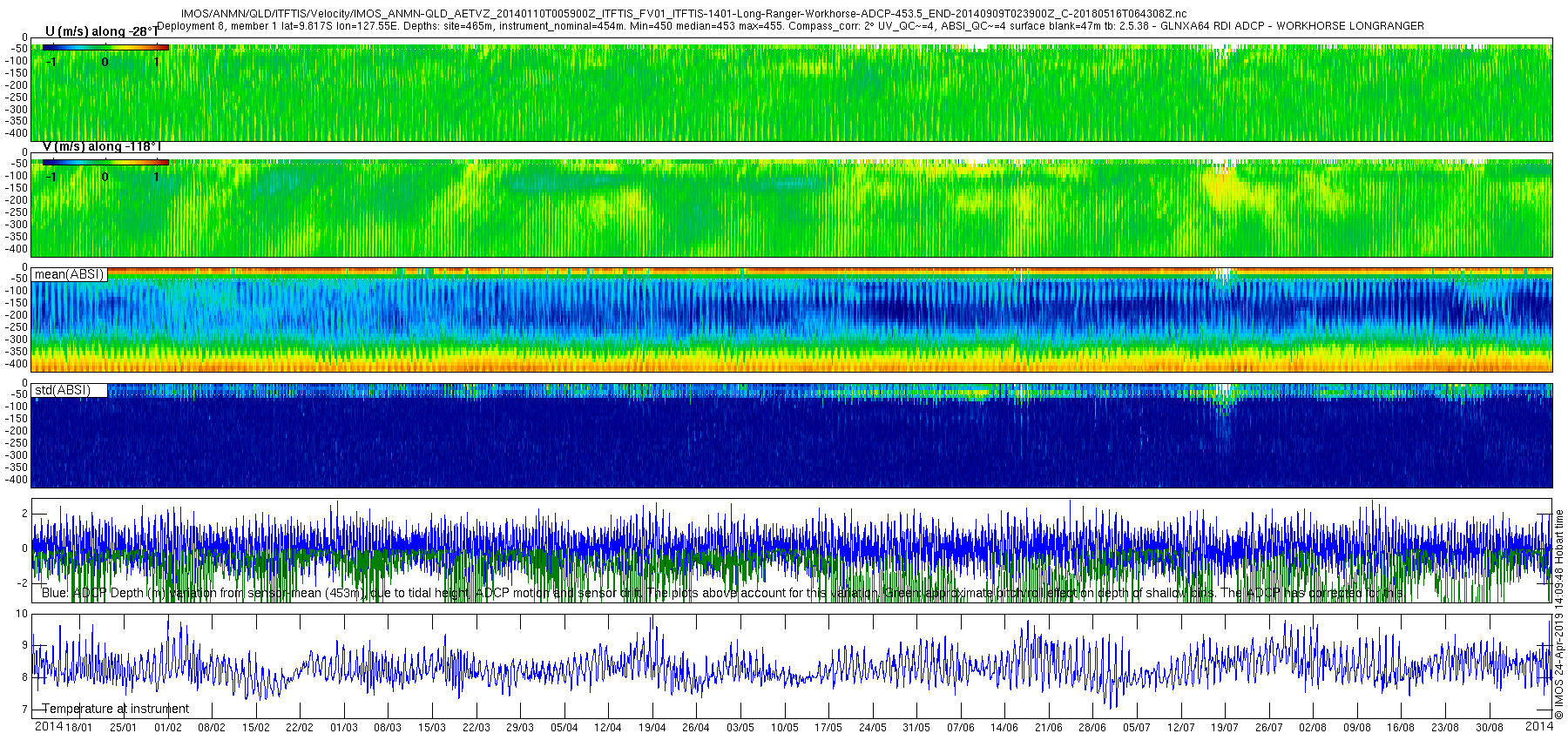Image resolution: width=1568 pixels, height=740 pixels.
Task: Select the 'Deployment 8, member 1' metadata line
Action: [790, 26]
